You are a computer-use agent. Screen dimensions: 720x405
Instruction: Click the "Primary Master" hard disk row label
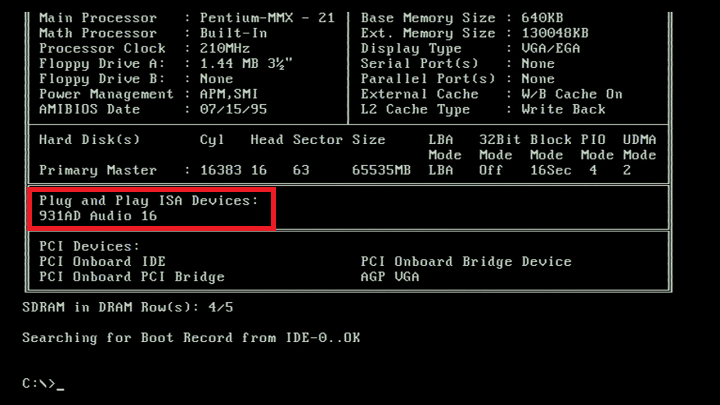point(98,170)
